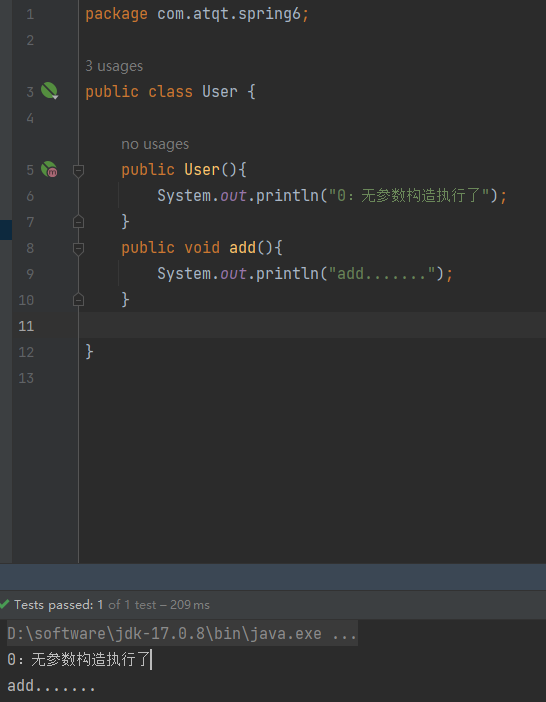Viewport: 546px width, 702px height.
Task: Open the "3 usages" hint above class User
Action: (114, 66)
